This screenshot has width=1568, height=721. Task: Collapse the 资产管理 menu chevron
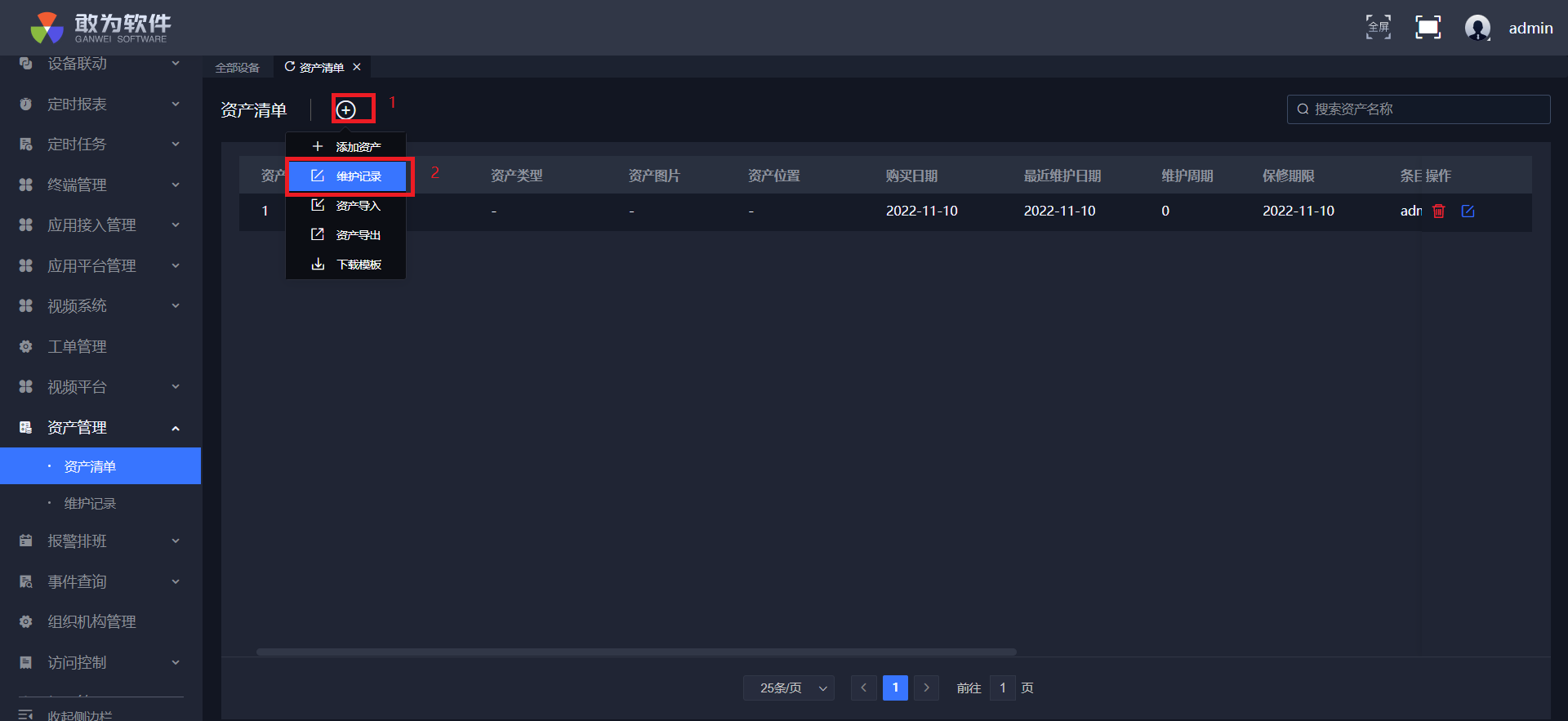pos(176,428)
